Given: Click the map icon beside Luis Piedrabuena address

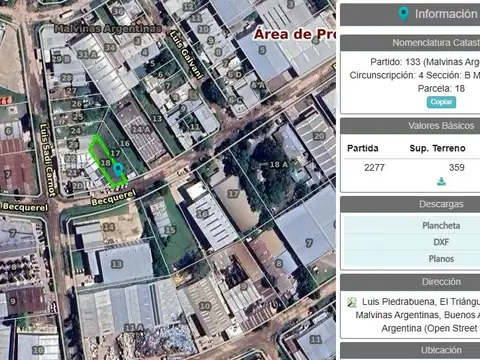Looking at the screenshot, I should pos(352,302).
